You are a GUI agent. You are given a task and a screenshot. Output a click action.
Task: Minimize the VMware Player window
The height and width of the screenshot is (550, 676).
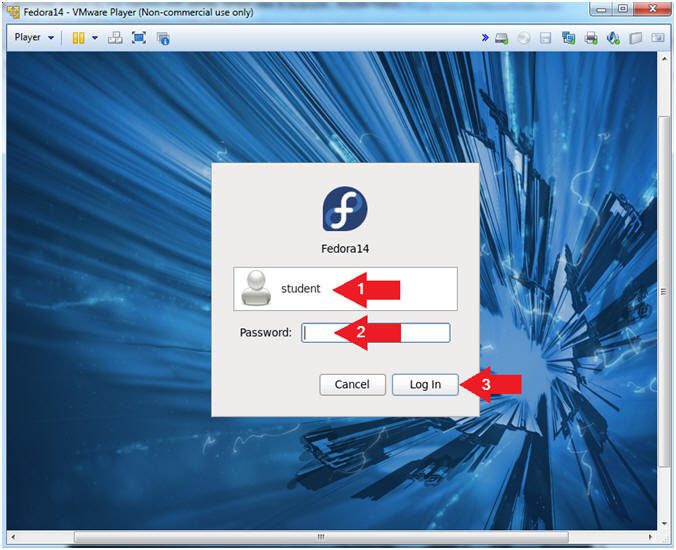pos(602,9)
